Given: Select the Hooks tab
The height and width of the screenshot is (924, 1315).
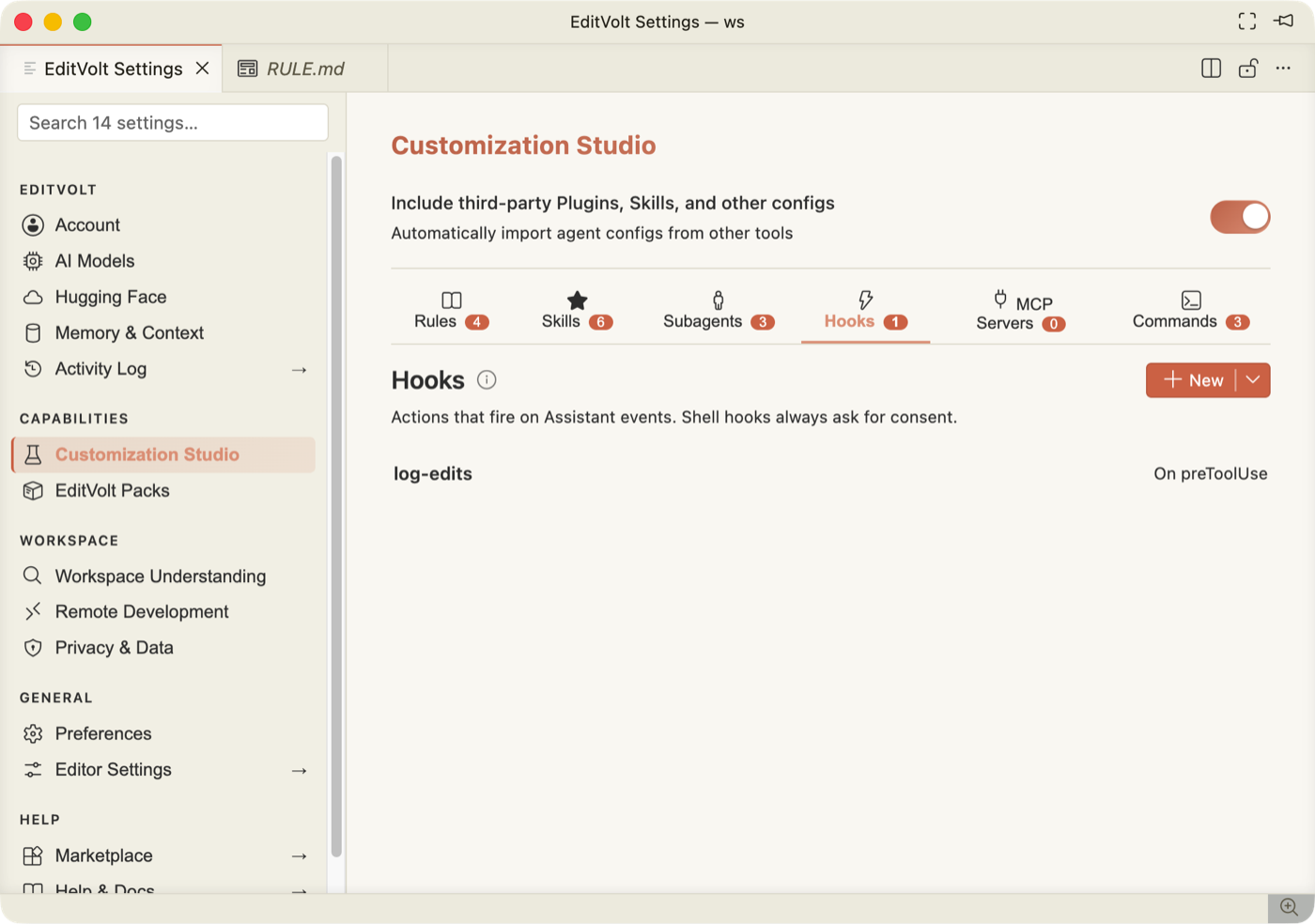Looking at the screenshot, I should 865,311.
